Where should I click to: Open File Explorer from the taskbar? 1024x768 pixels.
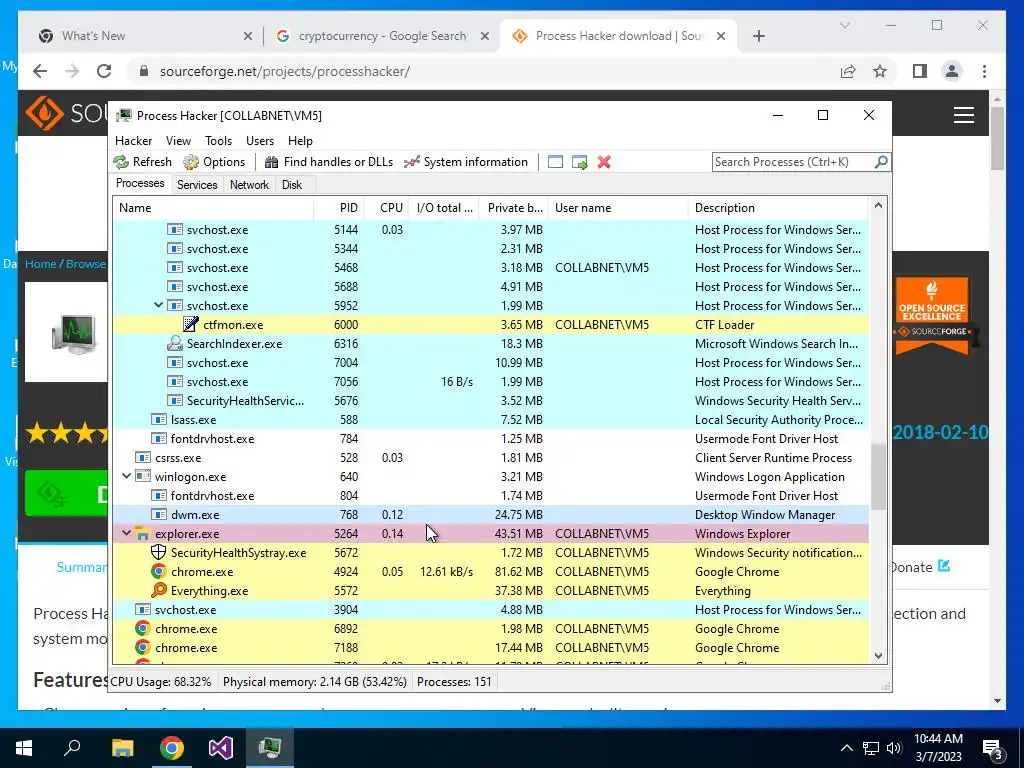click(122, 748)
